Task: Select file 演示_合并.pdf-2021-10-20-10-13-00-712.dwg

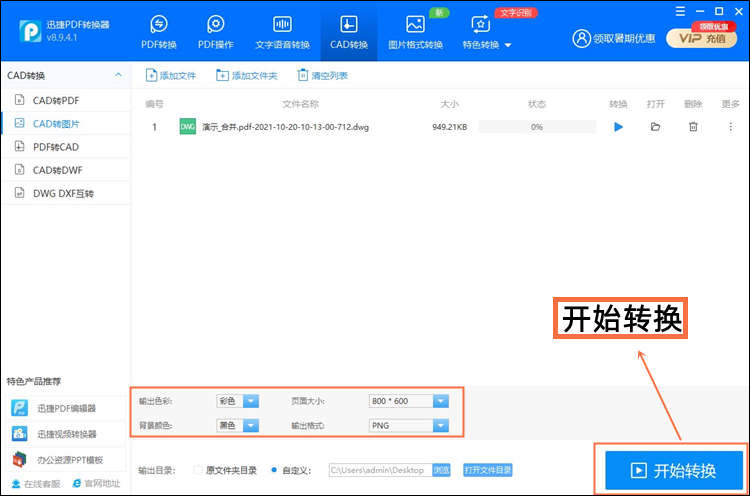Action: click(286, 127)
